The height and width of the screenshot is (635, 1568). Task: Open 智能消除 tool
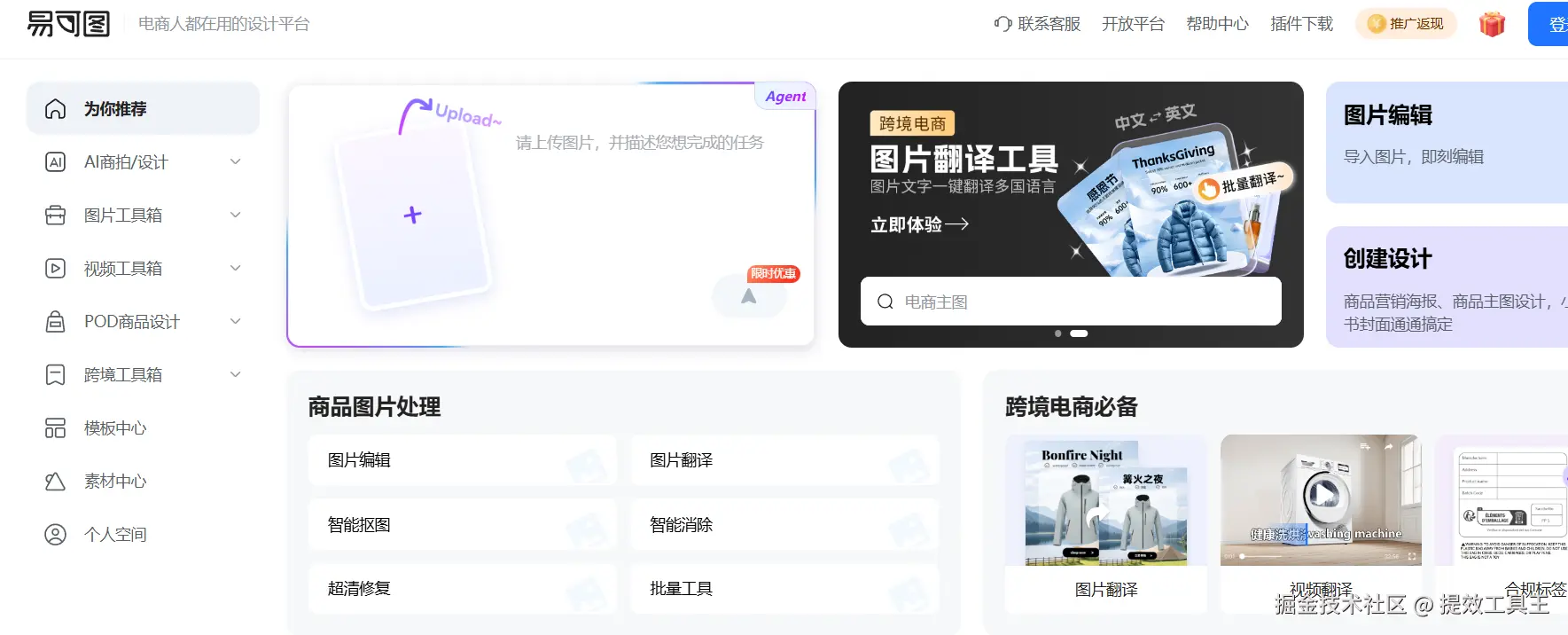coord(784,525)
